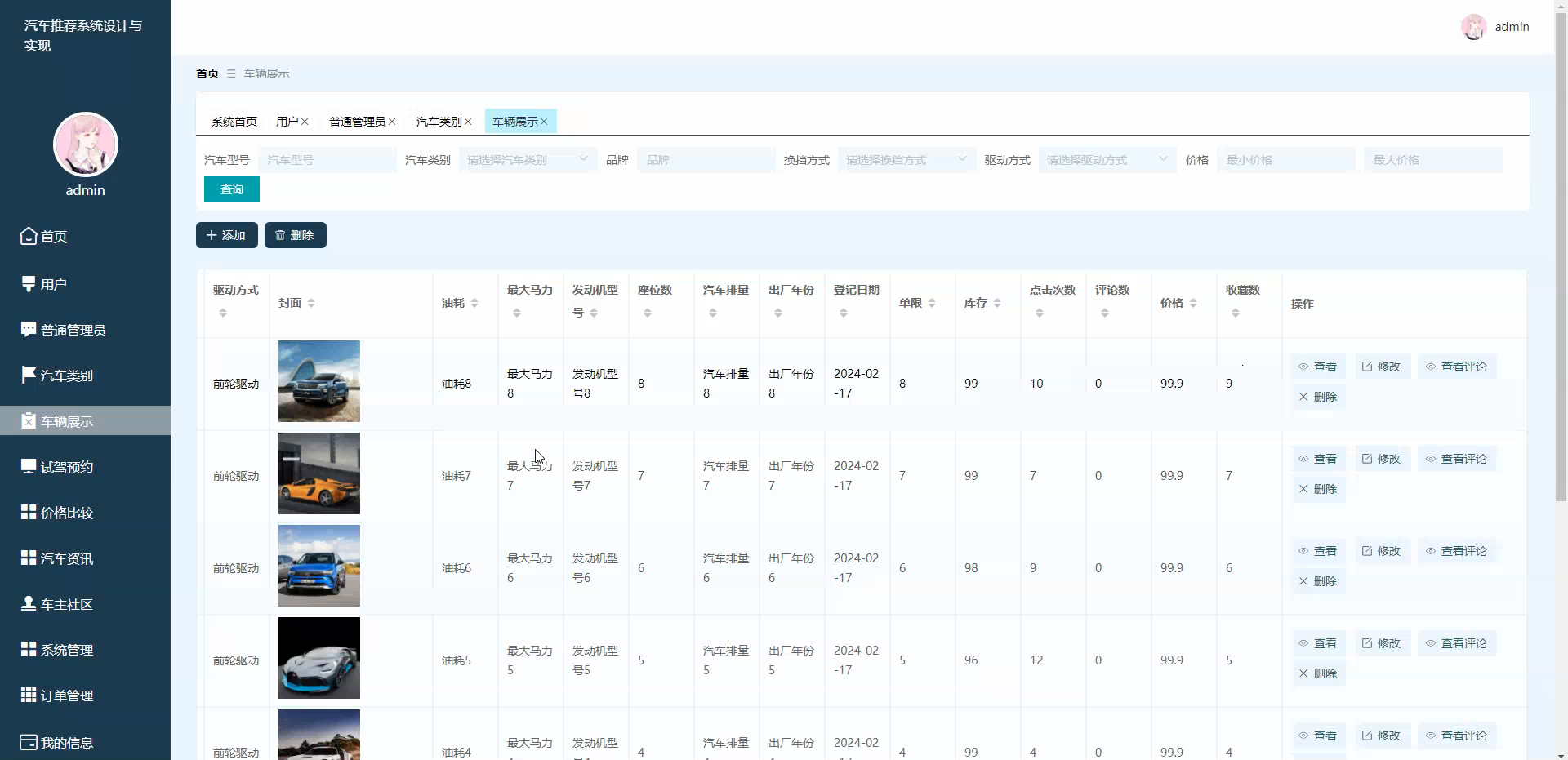The width and height of the screenshot is (1568, 760).
Task: Switch to the 系统首页 tab
Action: [234, 122]
